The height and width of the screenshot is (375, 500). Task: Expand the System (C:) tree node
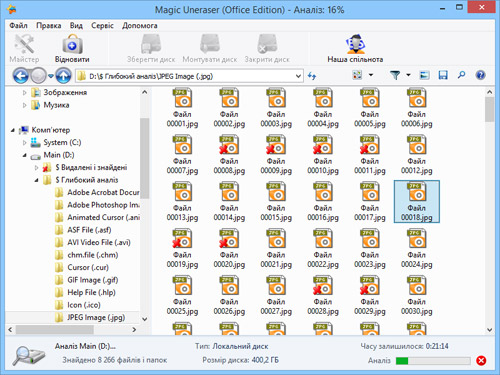(24, 143)
